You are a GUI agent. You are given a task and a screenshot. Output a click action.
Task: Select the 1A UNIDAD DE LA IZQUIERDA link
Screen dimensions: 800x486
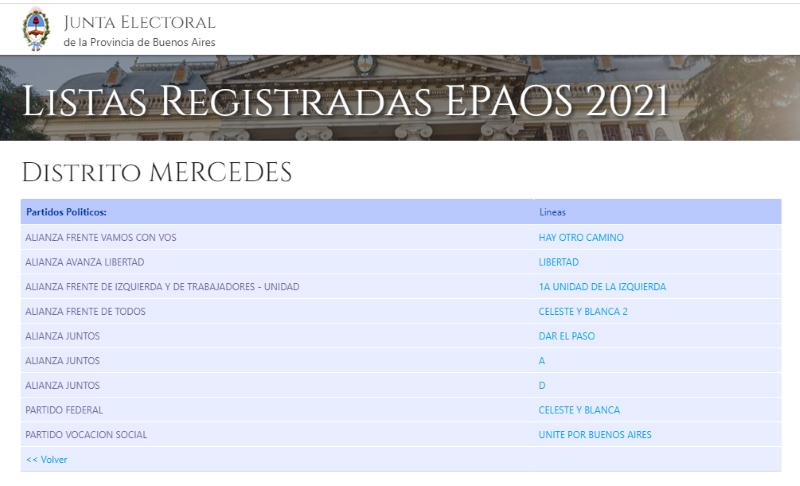pos(602,287)
